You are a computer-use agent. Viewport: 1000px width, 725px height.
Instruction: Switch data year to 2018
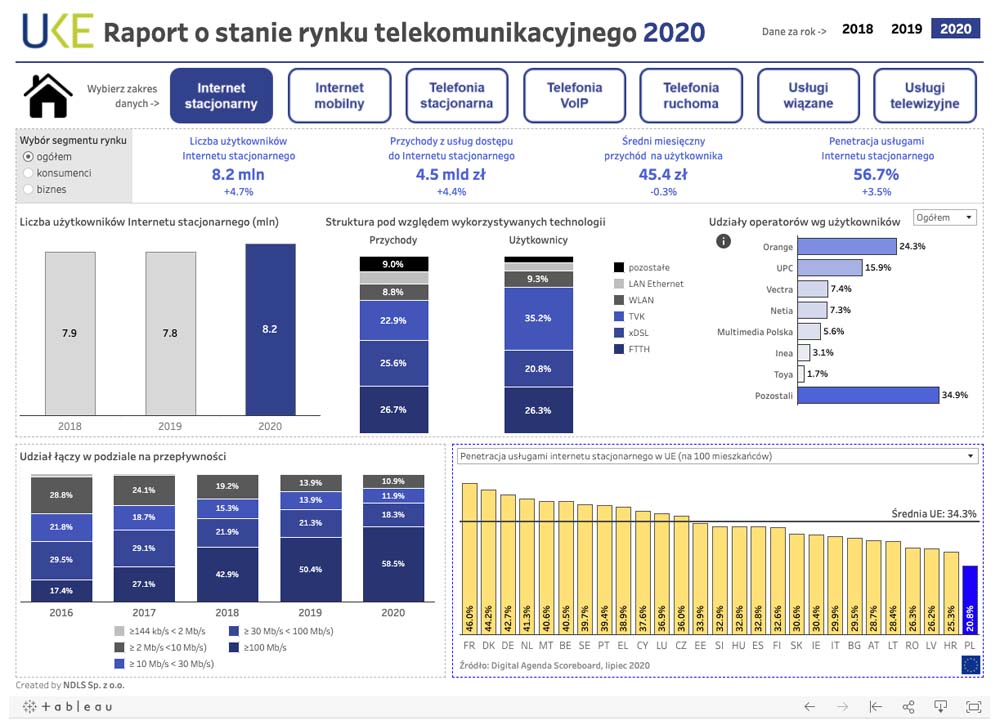tap(857, 29)
